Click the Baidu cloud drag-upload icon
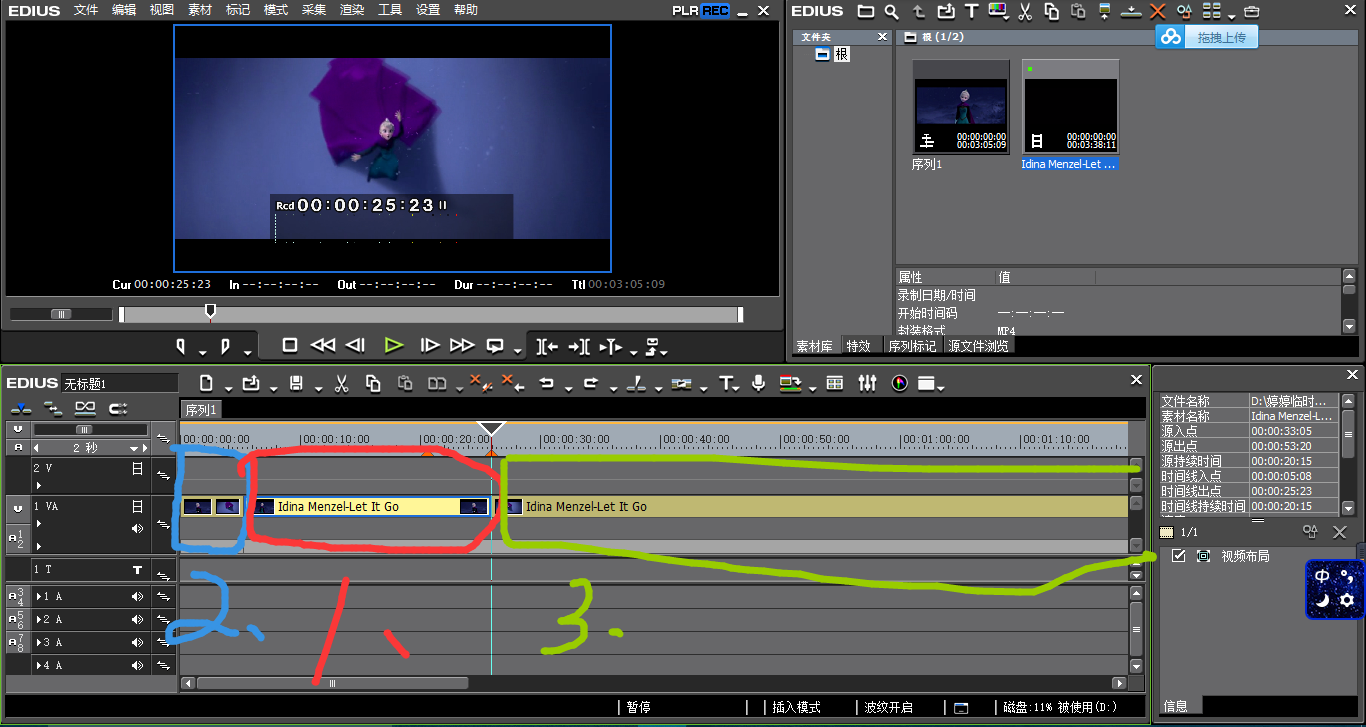Viewport: 1366px width, 727px height. 1170,37
